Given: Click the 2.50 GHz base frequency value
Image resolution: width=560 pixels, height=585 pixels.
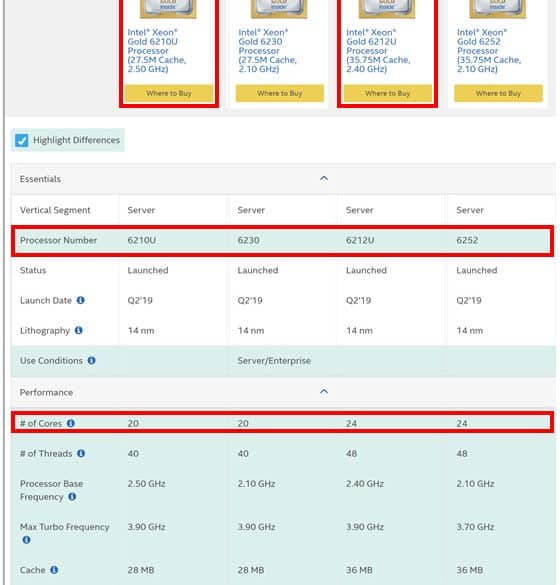Looking at the screenshot, I should pos(146,484).
